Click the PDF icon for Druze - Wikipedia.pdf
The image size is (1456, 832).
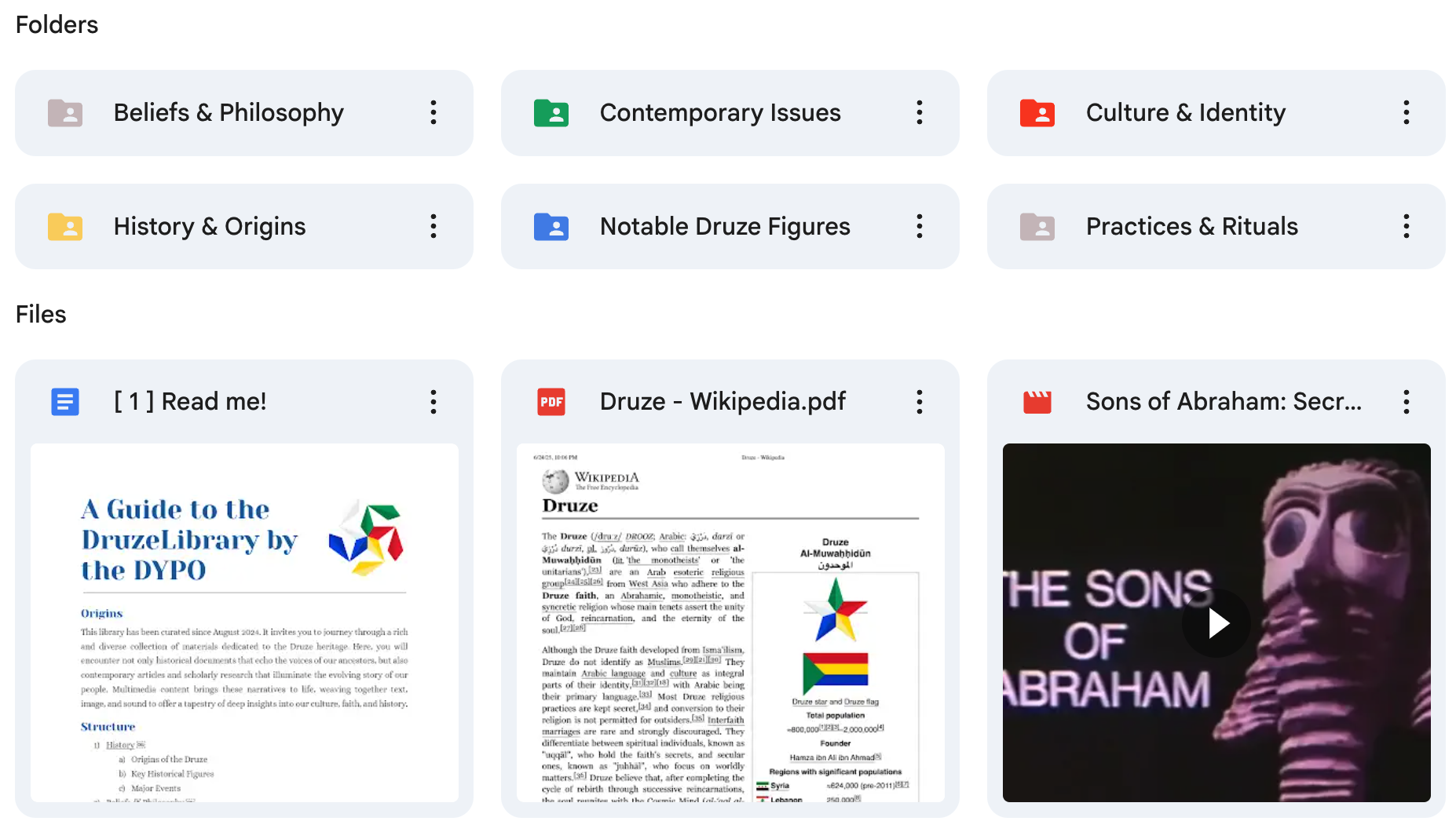pos(551,402)
